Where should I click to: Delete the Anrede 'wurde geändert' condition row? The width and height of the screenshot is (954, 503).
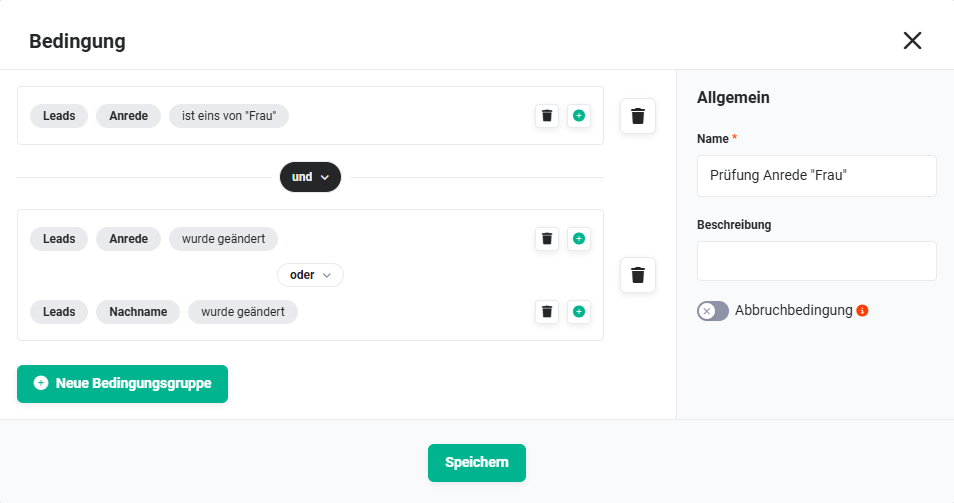coord(547,238)
